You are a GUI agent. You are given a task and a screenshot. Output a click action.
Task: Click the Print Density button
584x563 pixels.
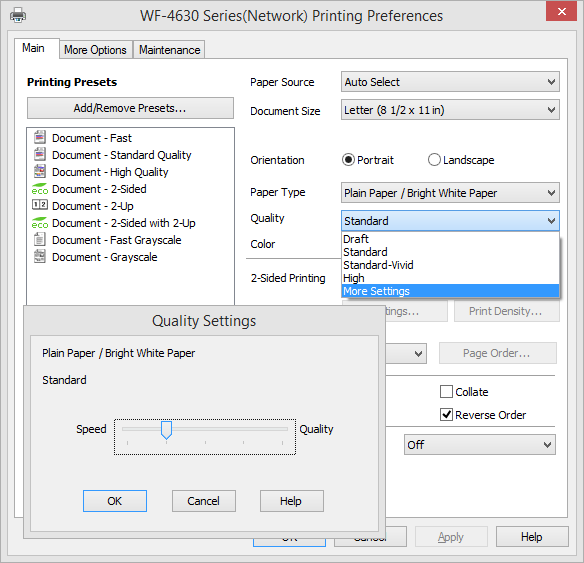[507, 311]
